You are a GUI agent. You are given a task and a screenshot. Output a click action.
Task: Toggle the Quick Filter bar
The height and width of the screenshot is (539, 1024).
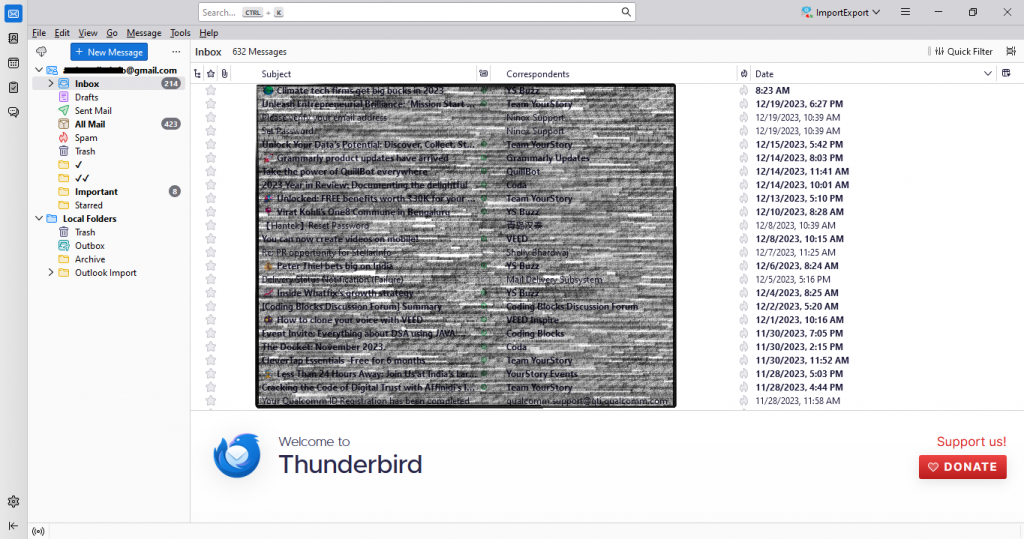(963, 52)
